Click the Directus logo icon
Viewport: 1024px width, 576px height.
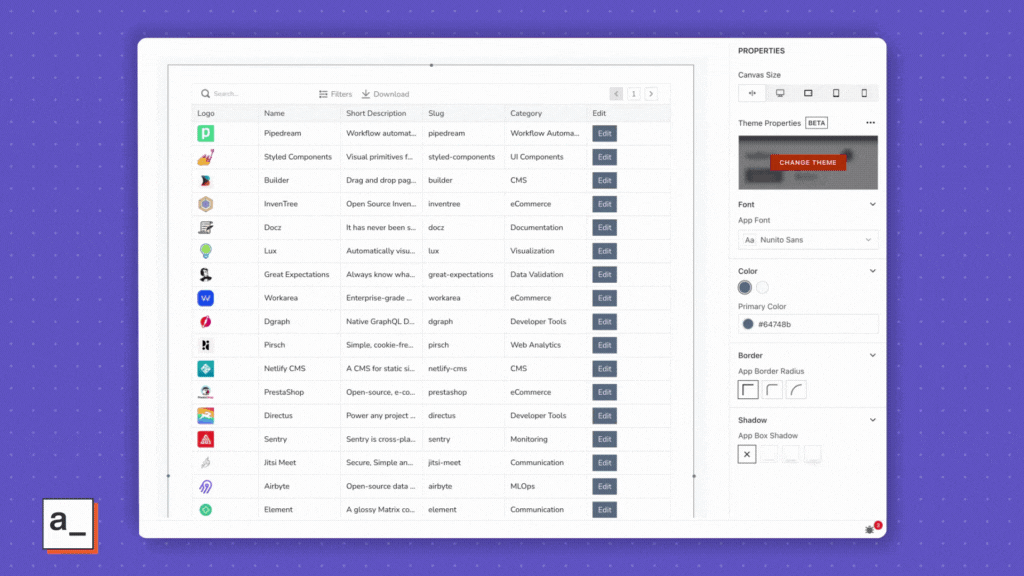pyautogui.click(x=206, y=415)
